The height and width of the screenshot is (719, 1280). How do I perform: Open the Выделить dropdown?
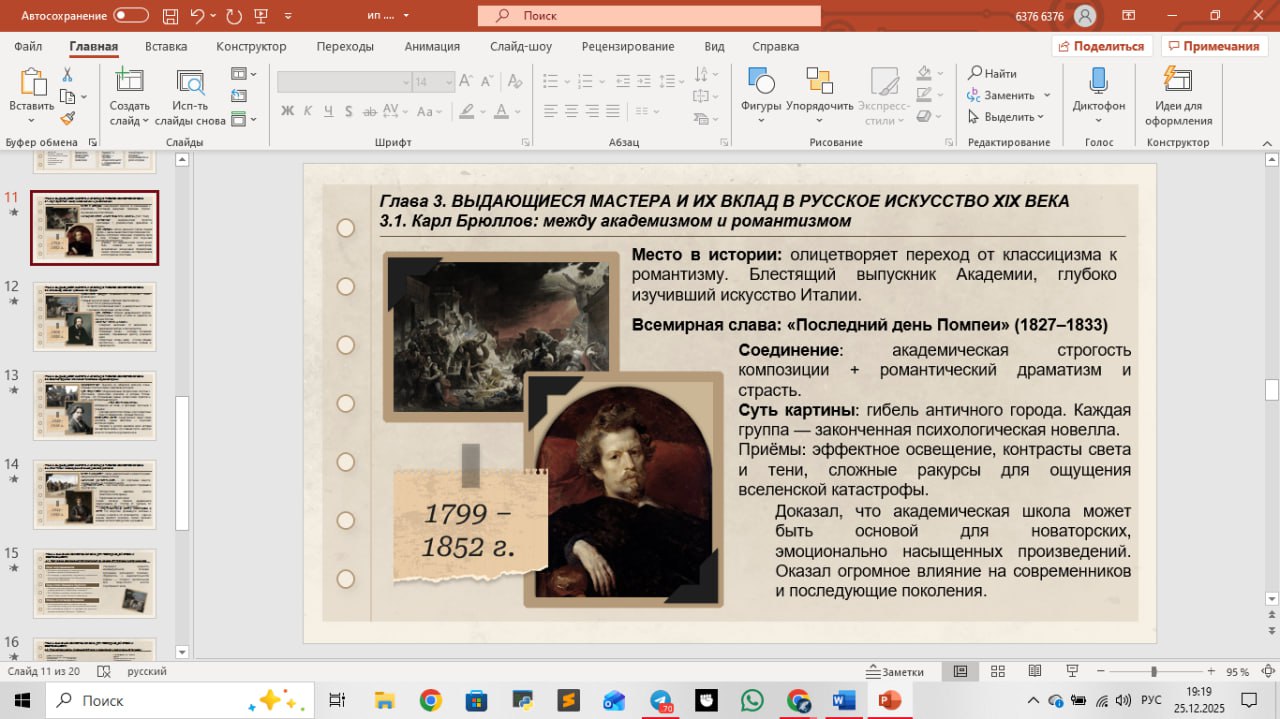click(x=1006, y=117)
